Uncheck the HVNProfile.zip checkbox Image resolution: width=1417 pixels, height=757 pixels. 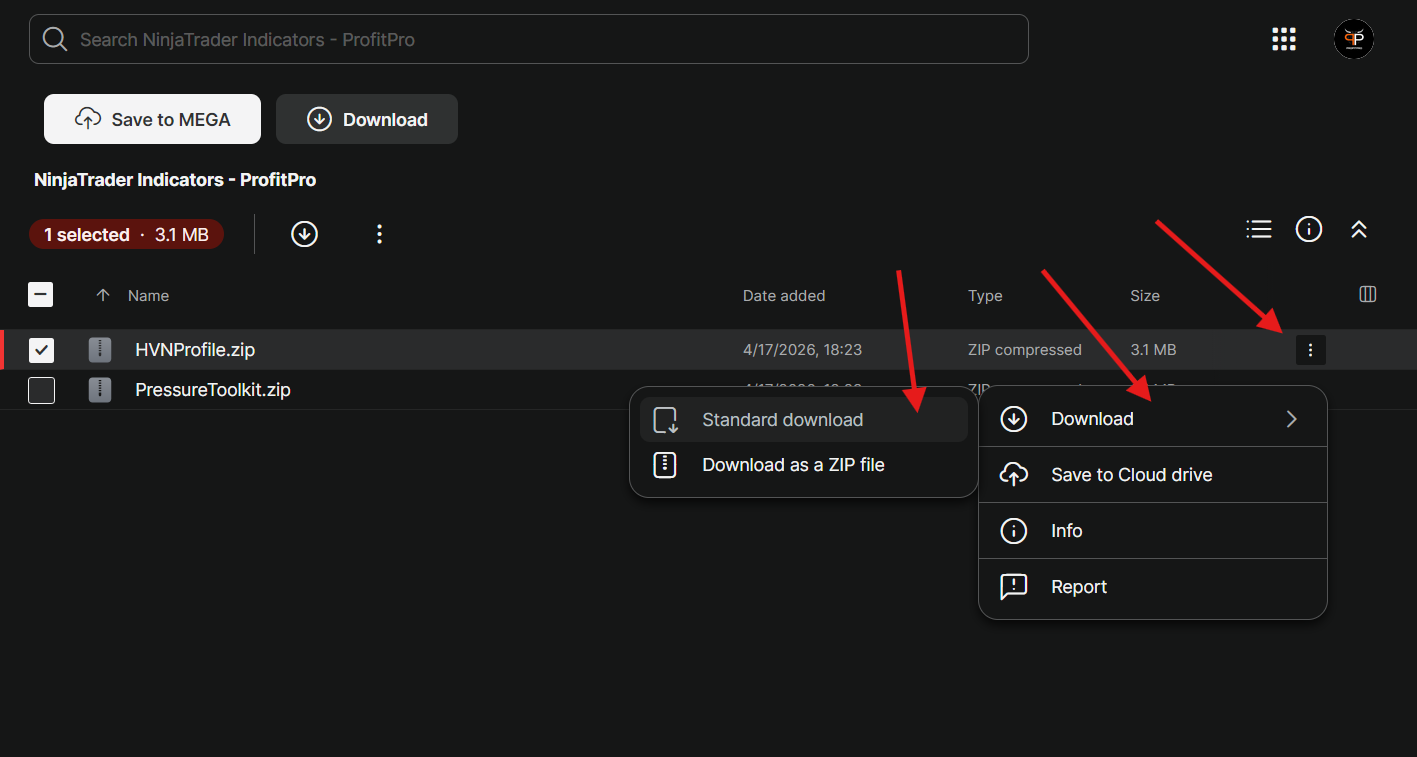41,350
